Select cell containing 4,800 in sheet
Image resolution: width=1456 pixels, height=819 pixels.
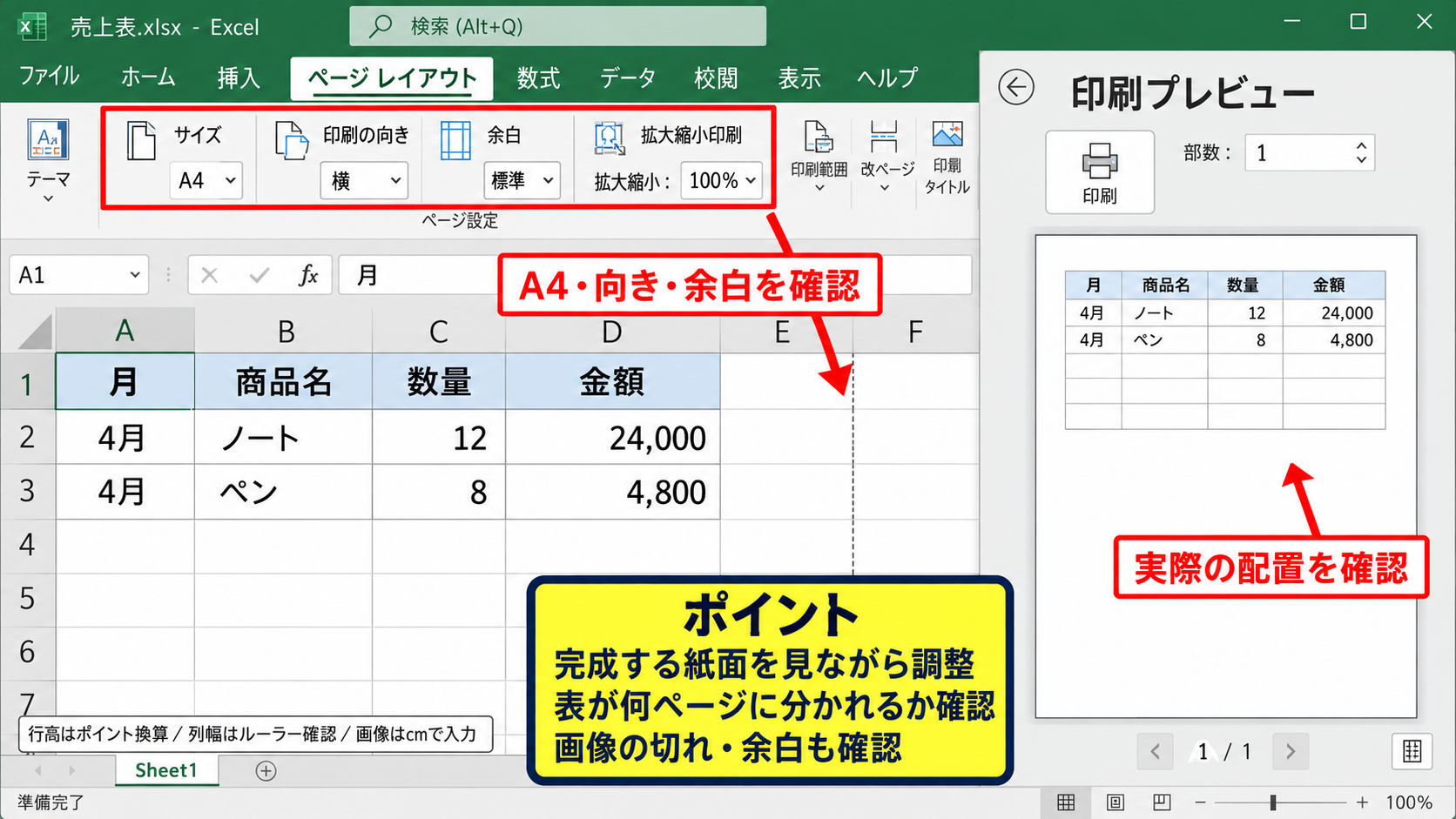click(x=613, y=492)
